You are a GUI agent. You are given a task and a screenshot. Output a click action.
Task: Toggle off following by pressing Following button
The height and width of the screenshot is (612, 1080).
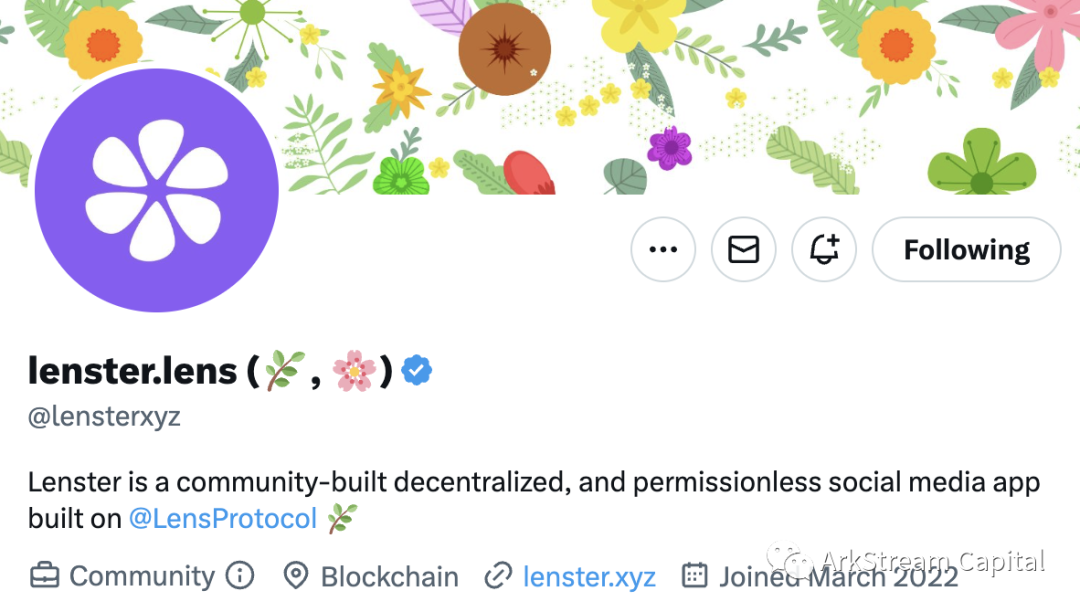point(965,249)
